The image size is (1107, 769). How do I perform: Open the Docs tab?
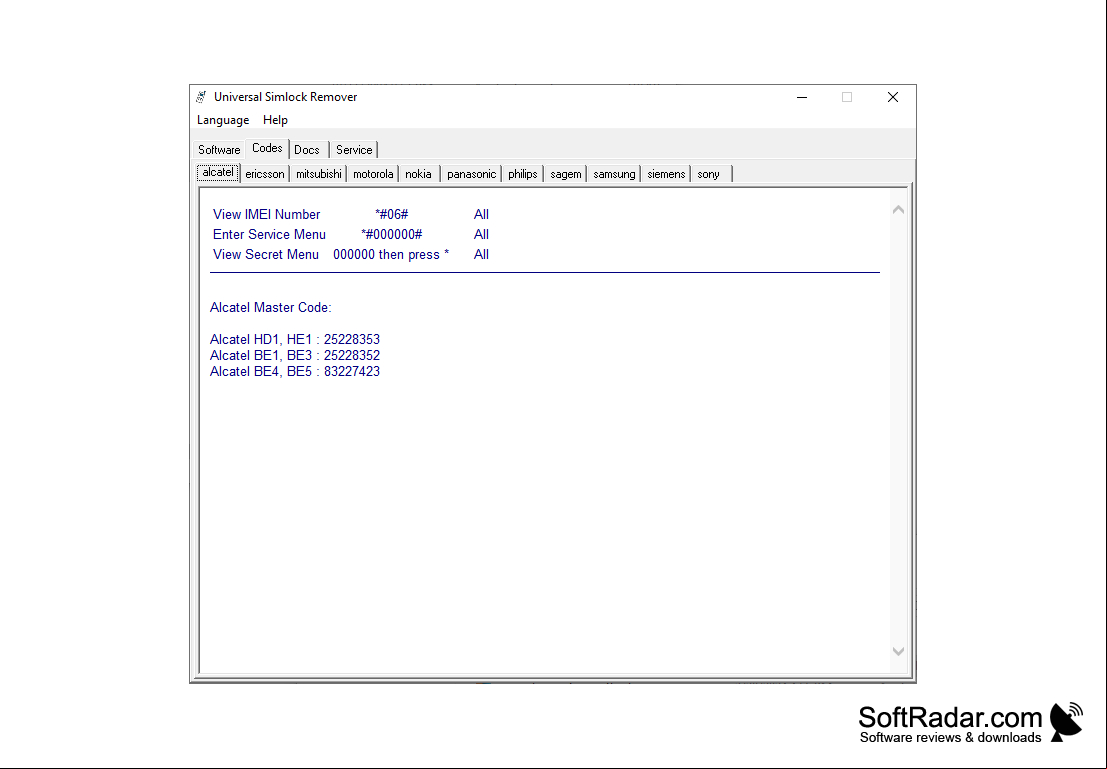click(x=307, y=150)
